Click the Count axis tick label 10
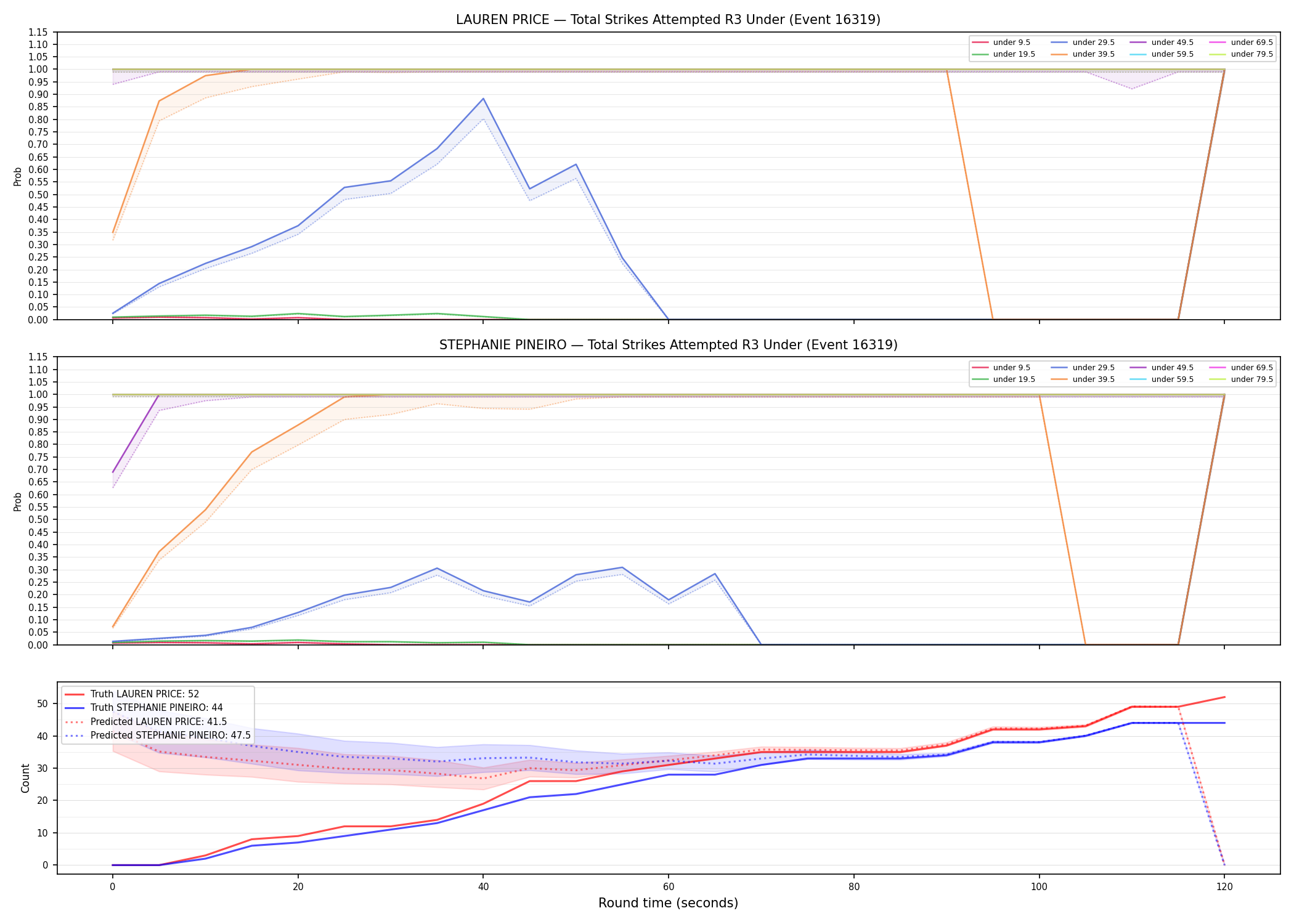The width and height of the screenshot is (1294, 924). tap(43, 833)
